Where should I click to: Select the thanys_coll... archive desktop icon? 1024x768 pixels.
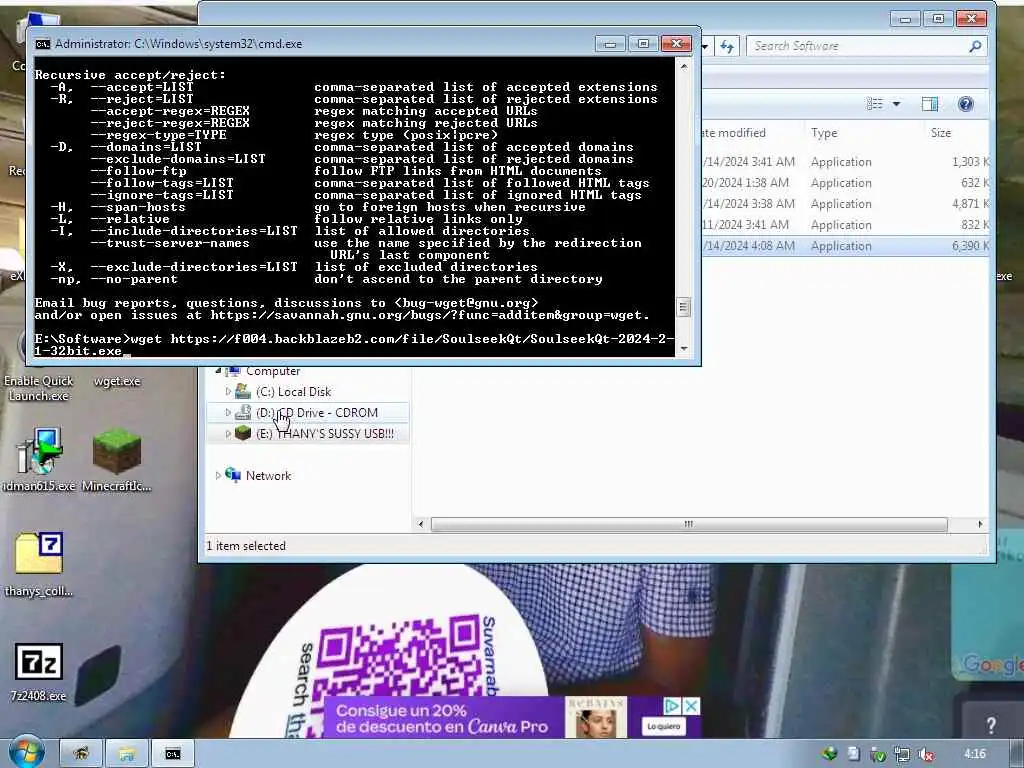(39, 564)
